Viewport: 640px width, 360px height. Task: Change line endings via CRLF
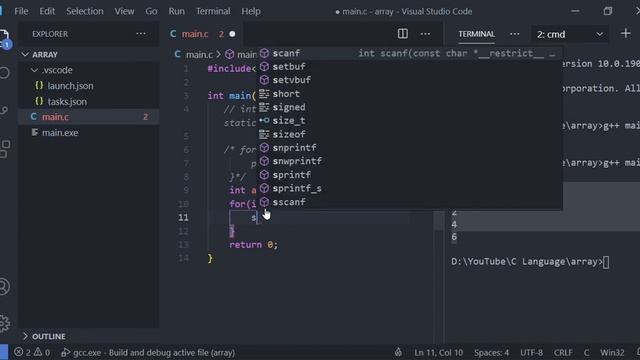[563, 352]
